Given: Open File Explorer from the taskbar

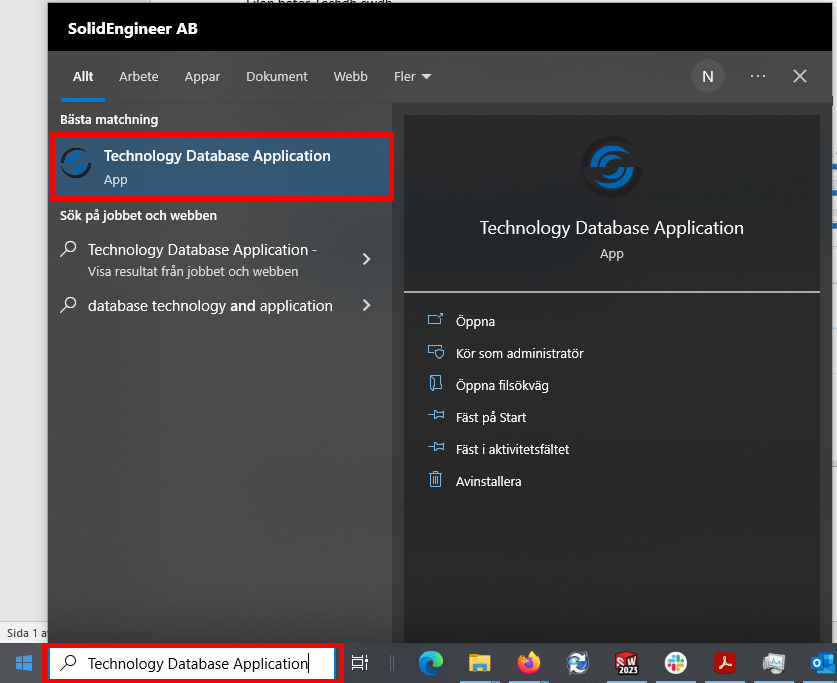Looking at the screenshot, I should coord(480,663).
